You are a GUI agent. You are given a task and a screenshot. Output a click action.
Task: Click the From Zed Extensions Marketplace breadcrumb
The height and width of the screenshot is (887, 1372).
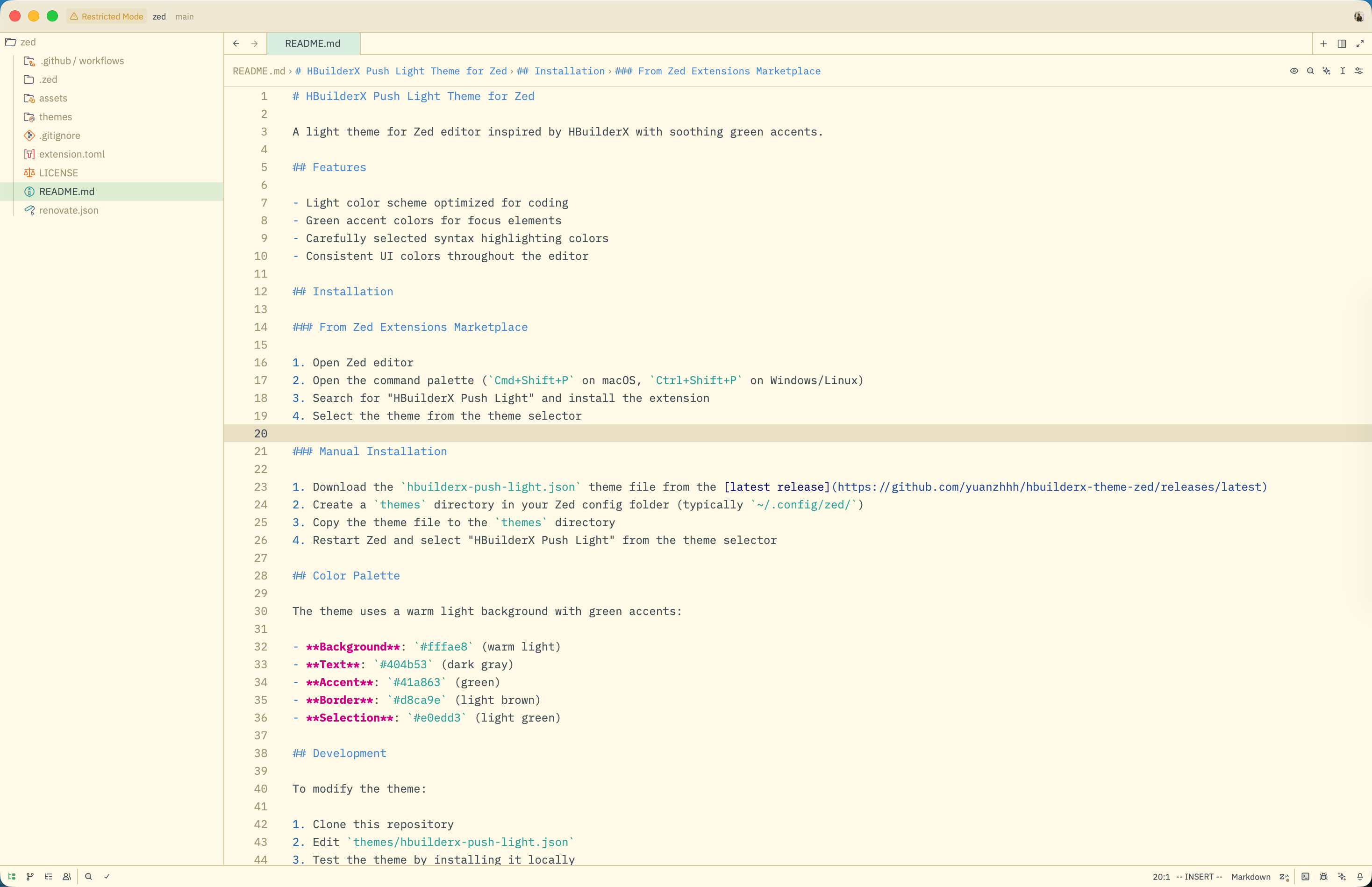click(718, 71)
